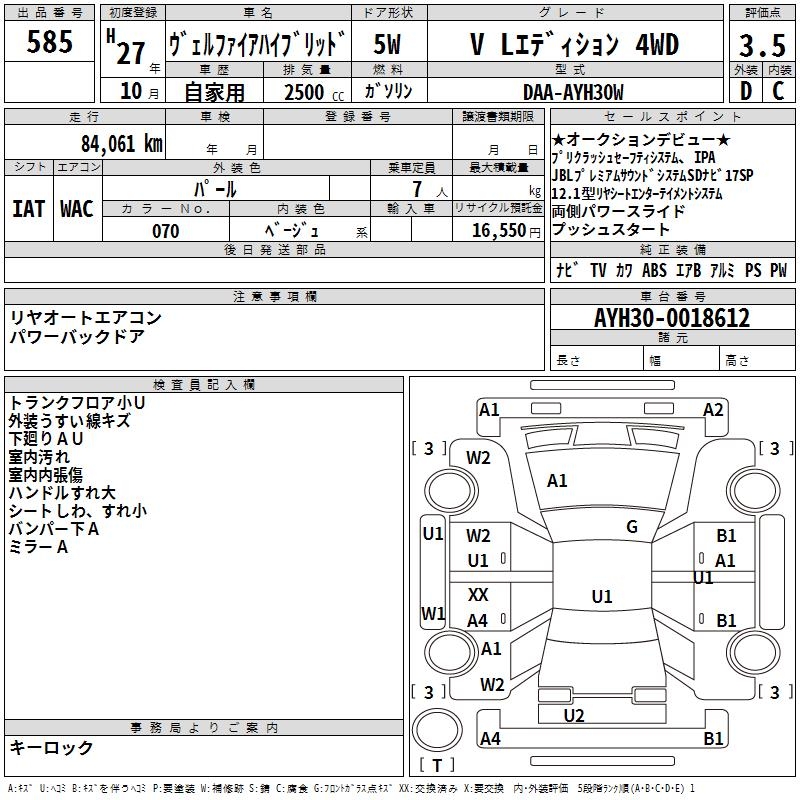Click model code DAA-AYH30W
This screenshot has height=800, width=800.
point(573,92)
